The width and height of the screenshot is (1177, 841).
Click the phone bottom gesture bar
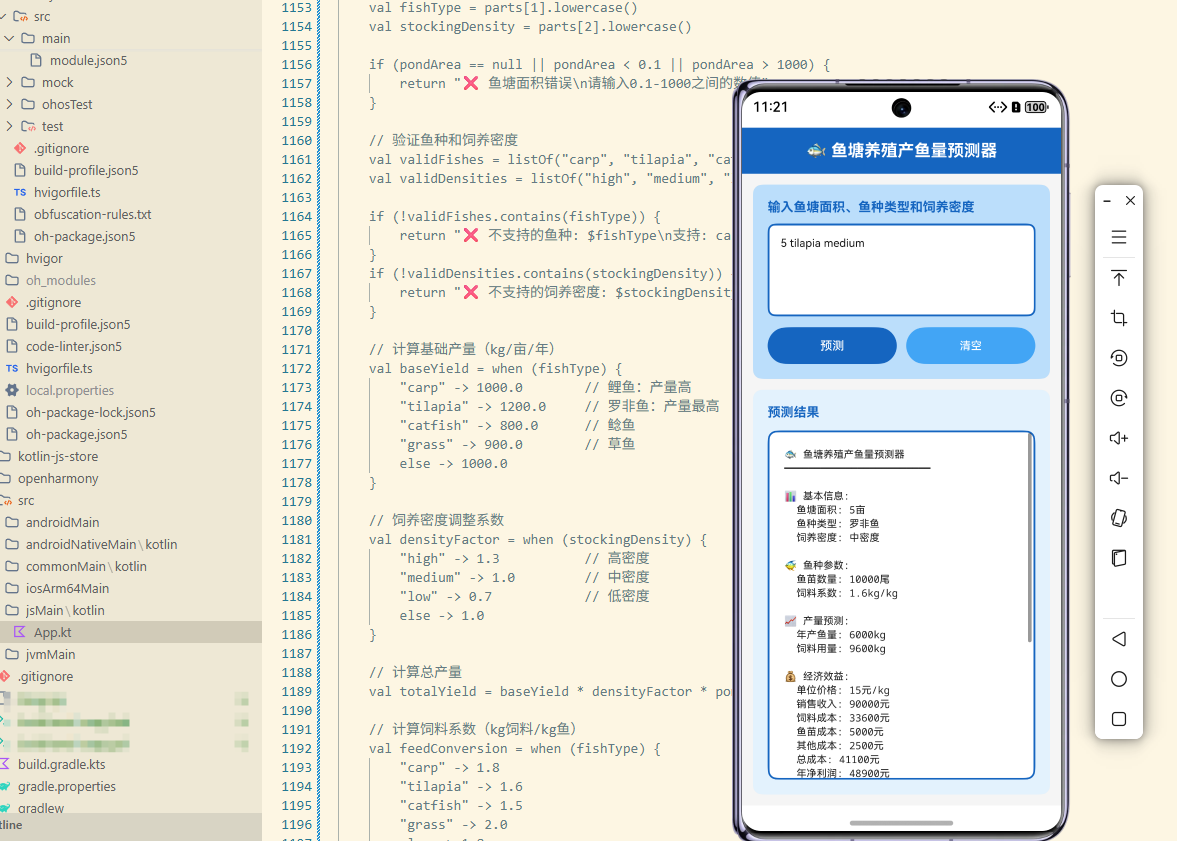click(901, 823)
